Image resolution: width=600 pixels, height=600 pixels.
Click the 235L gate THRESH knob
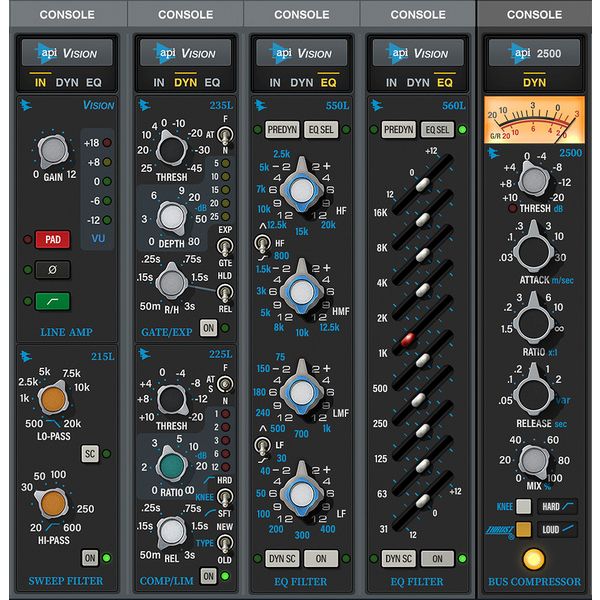point(171,149)
